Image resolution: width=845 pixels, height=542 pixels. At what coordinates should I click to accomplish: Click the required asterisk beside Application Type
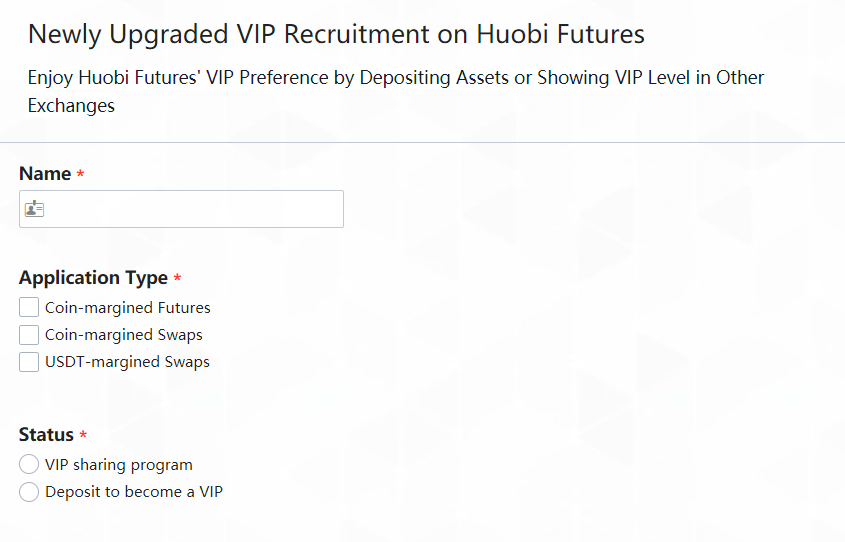[178, 279]
